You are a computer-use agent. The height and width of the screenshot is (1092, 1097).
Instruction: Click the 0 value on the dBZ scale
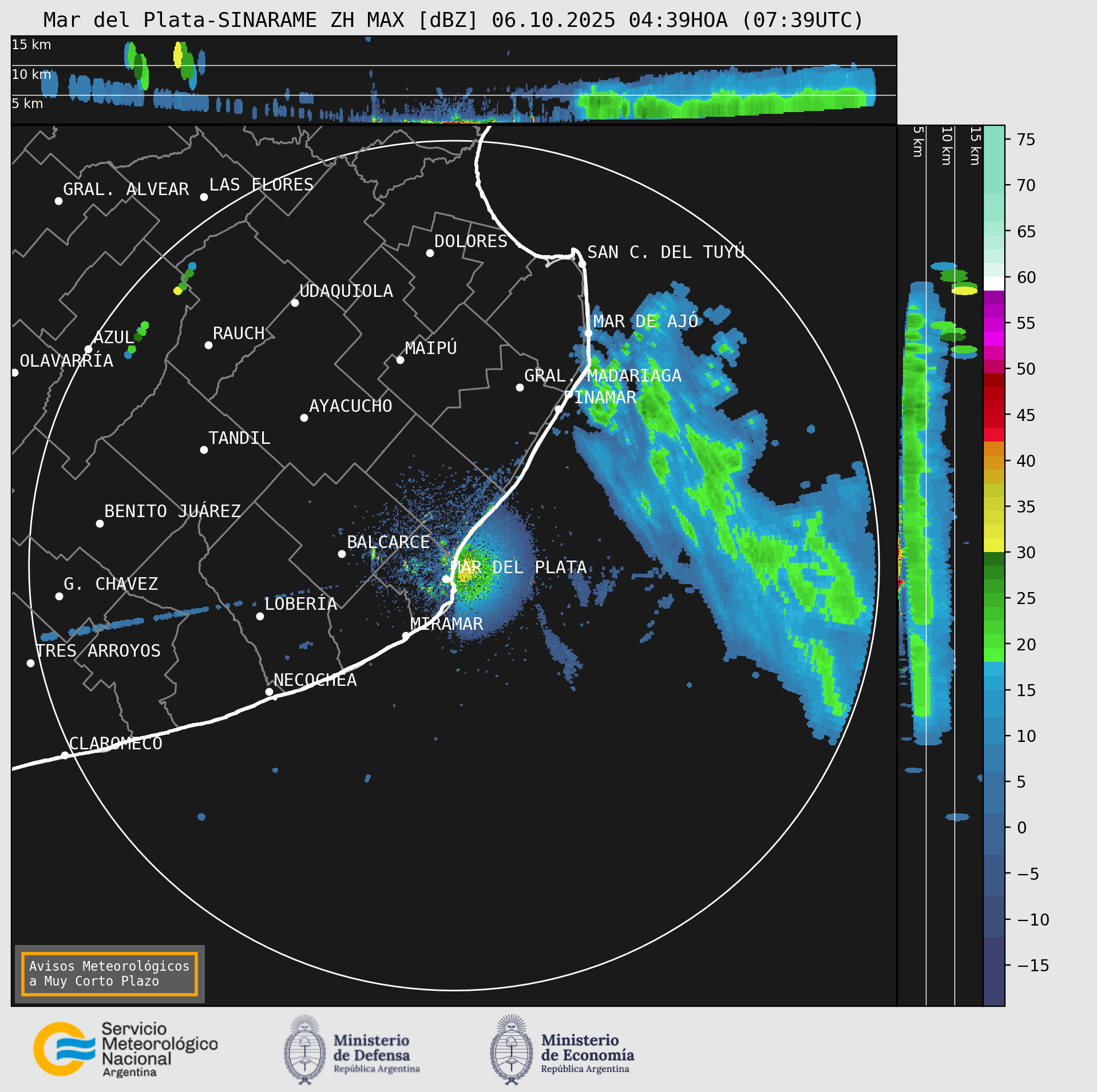pyautogui.click(x=1022, y=828)
